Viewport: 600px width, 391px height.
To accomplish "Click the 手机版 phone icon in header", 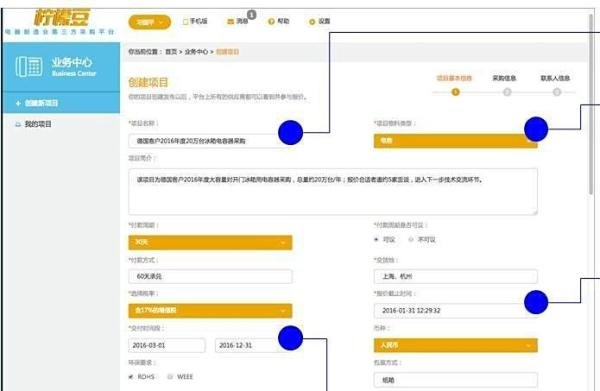I will 186,21.
